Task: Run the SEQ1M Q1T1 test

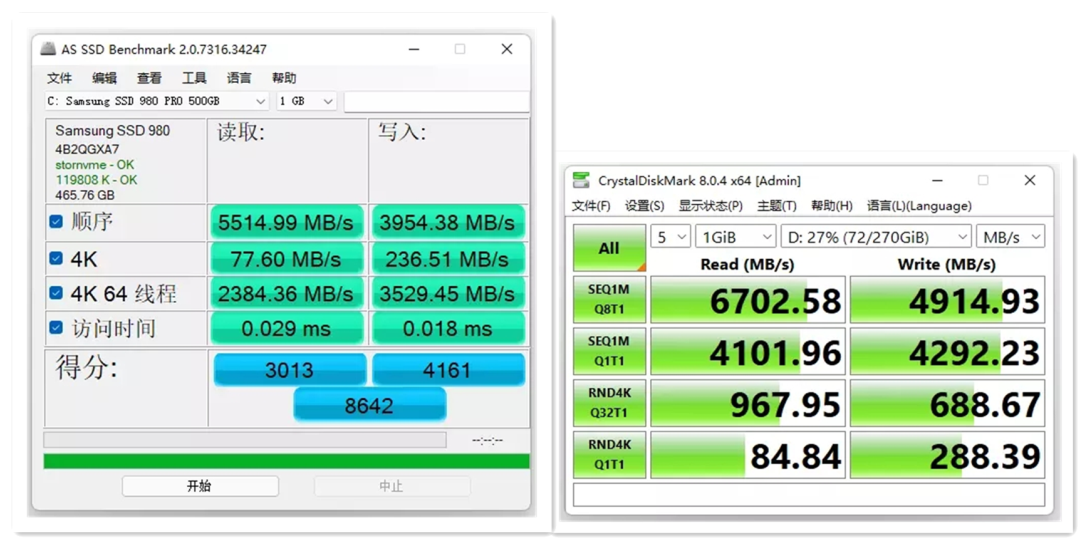Action: pyautogui.click(x=610, y=351)
